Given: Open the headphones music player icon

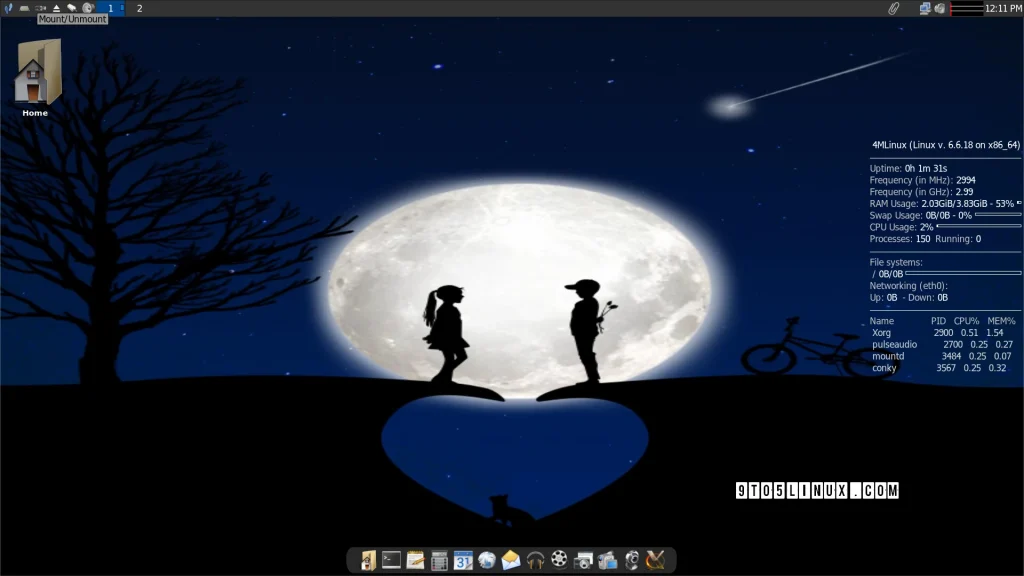Looking at the screenshot, I should (535, 560).
